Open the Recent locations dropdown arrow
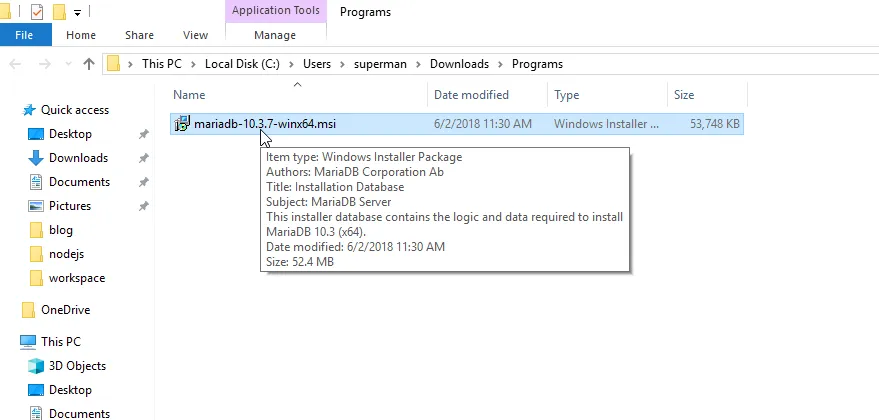Viewport: 879px width, 420px height. point(68,64)
